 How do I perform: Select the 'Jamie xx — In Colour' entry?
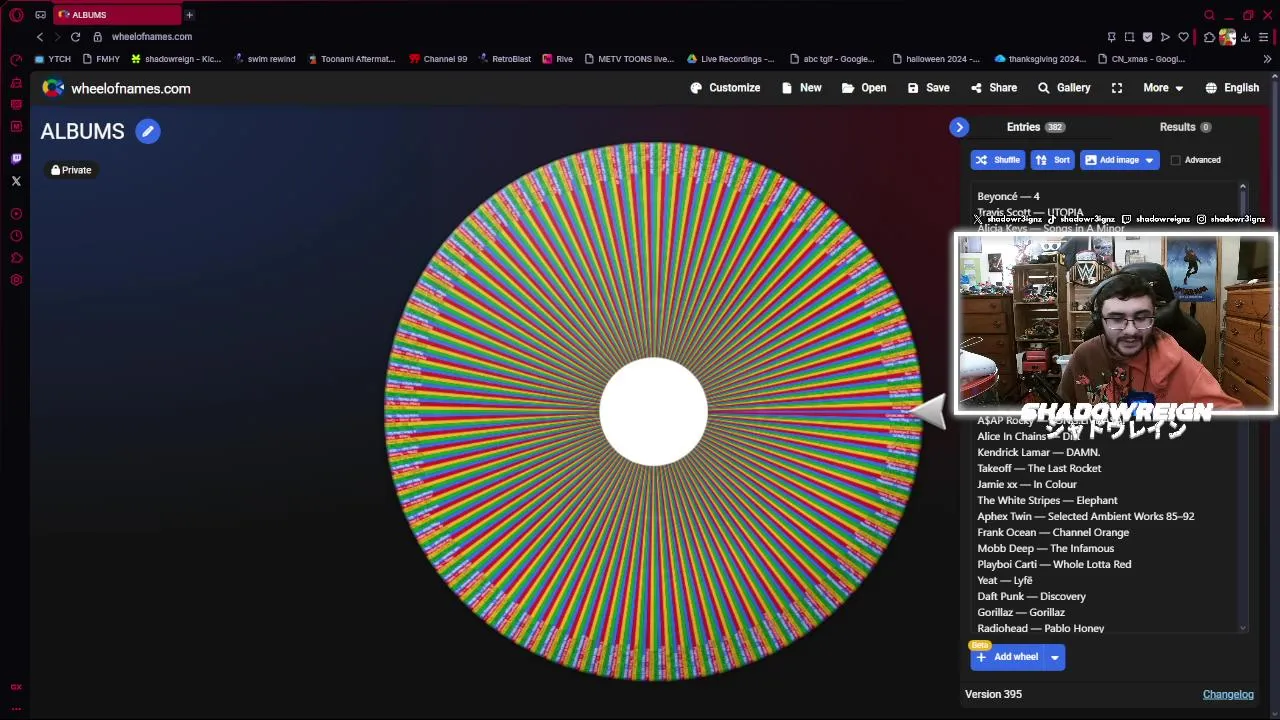point(1027,484)
